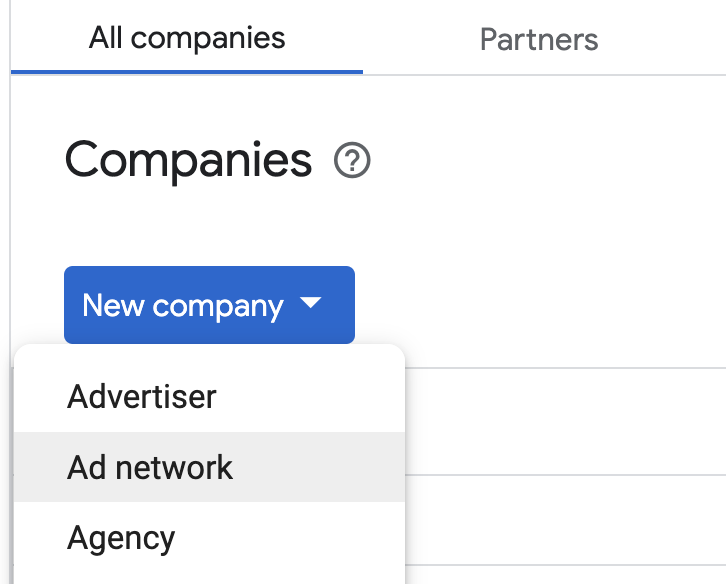
Task: Switch to the Partners tab
Action: 539,39
